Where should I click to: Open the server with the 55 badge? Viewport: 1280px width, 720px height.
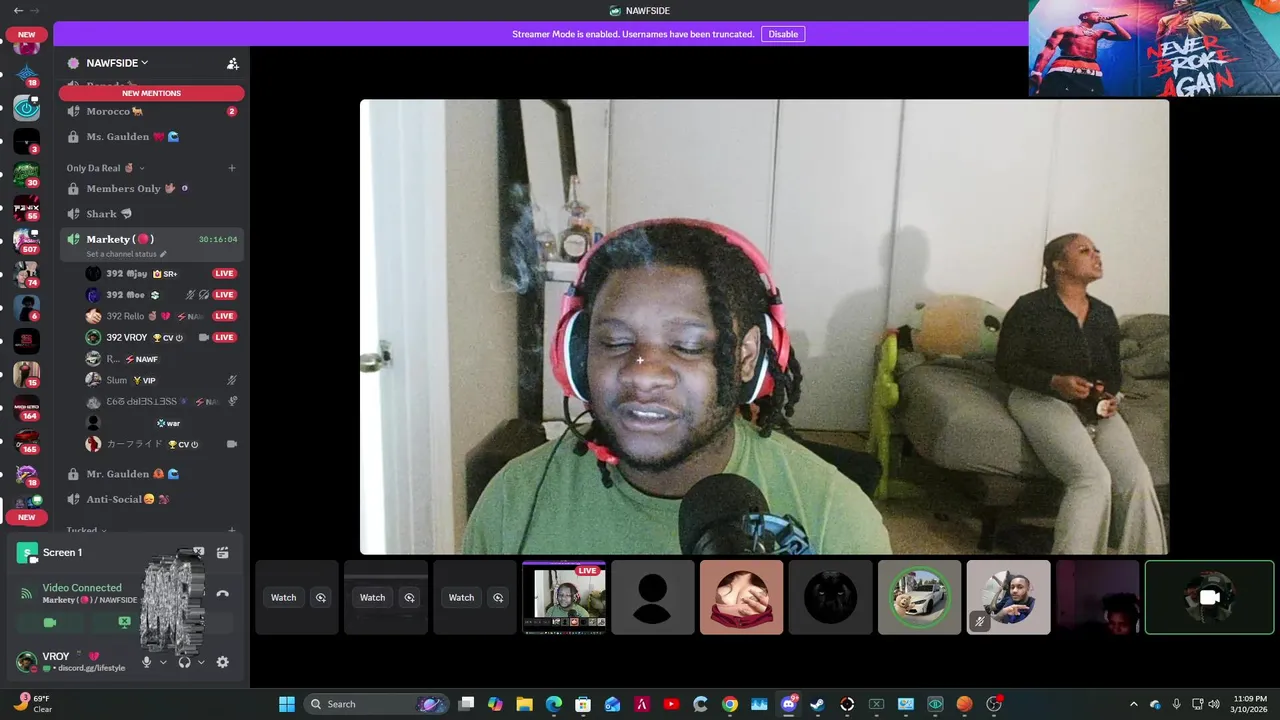click(x=26, y=207)
